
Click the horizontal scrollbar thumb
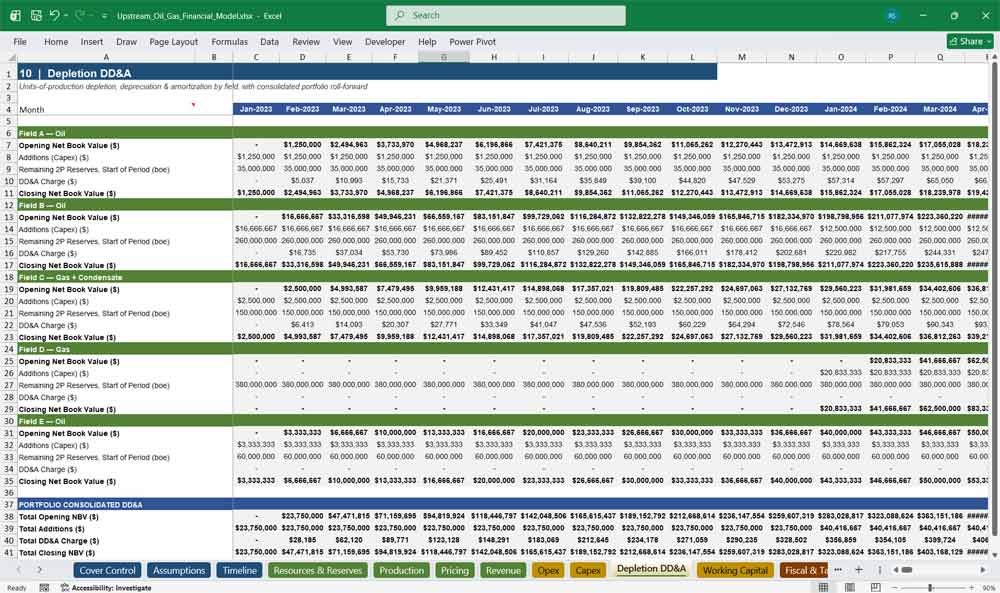(x=906, y=570)
